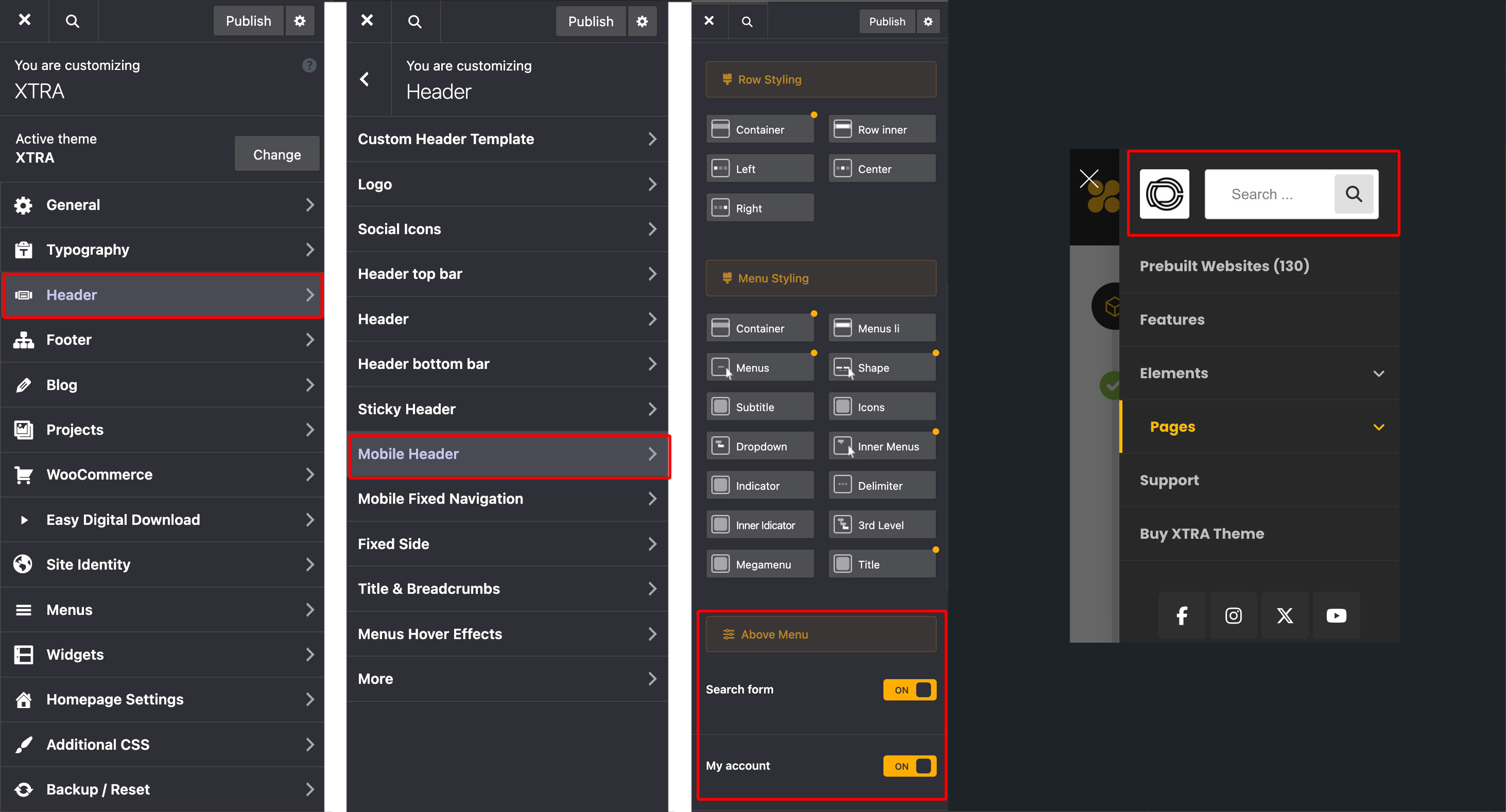This screenshot has width=1506, height=812.
Task: Click the Instagram social icon
Action: [x=1233, y=616]
